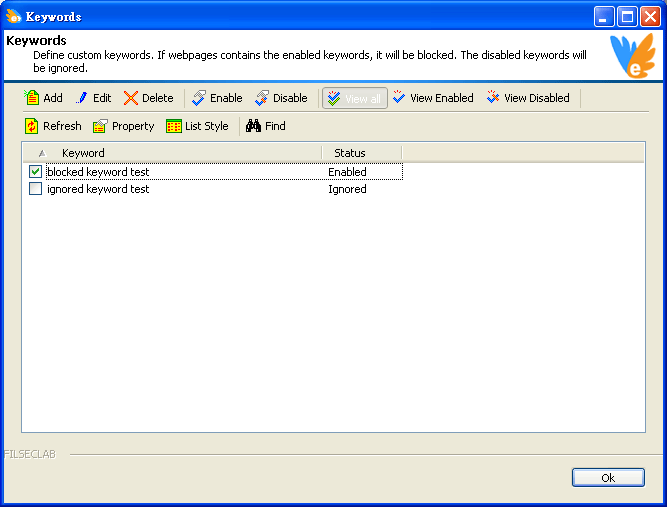
Task: Click the Disable toolbar icon
Action: [x=262, y=98]
